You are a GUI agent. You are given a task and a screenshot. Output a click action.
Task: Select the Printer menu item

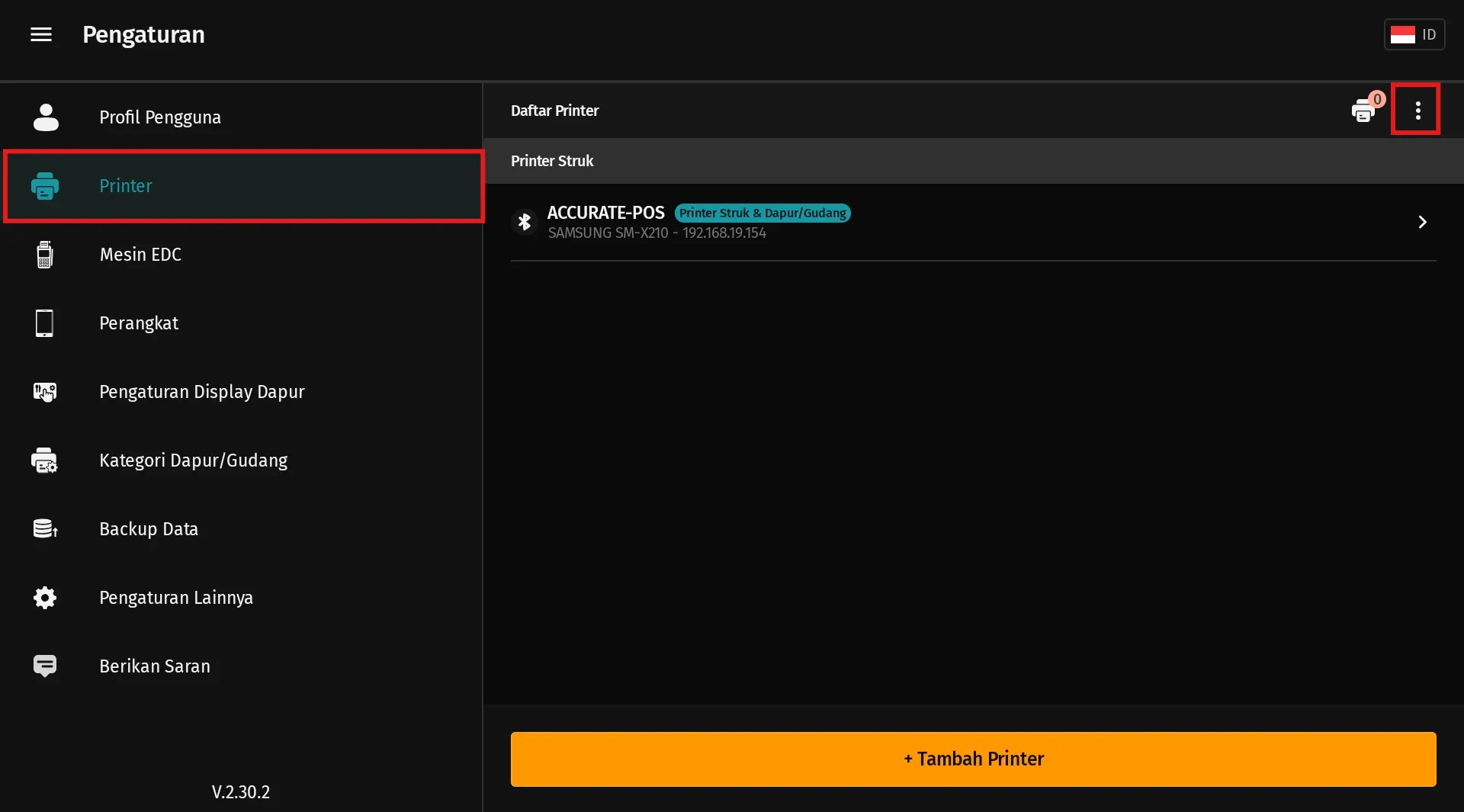pyautogui.click(x=126, y=186)
